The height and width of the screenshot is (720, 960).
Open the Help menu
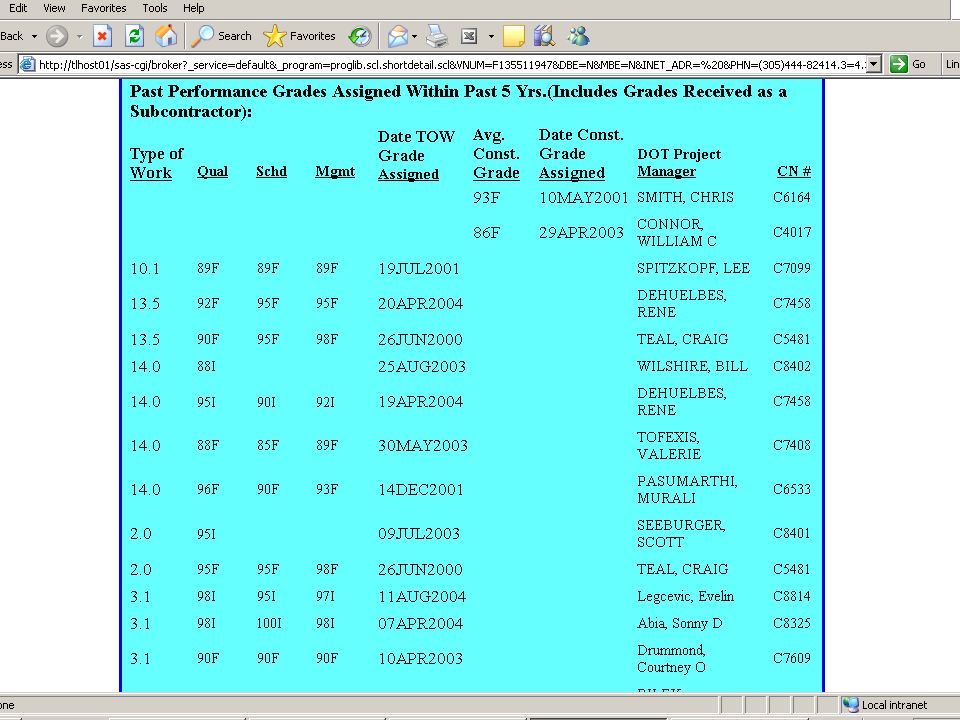pos(193,8)
